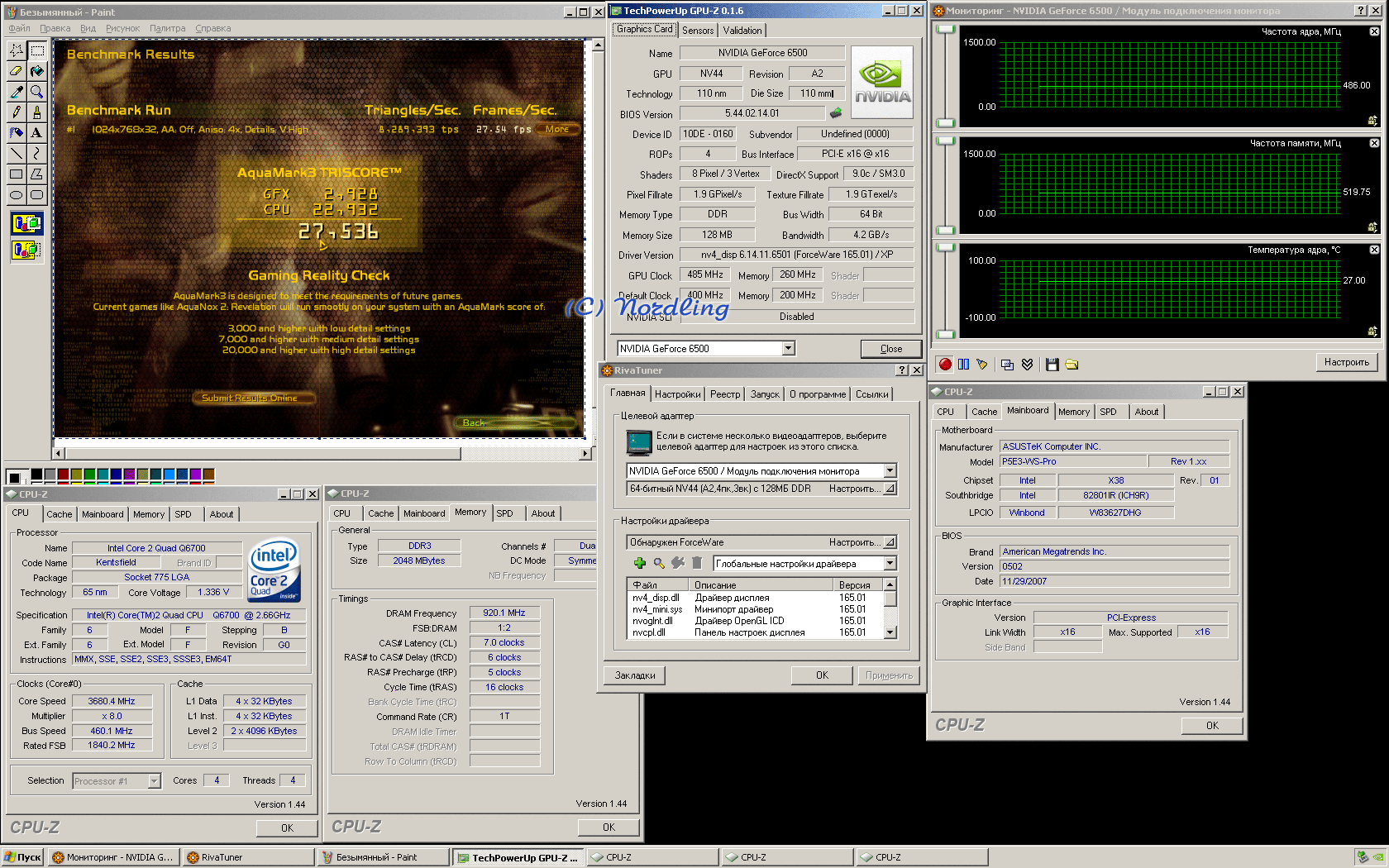Select the Brush tool in Paint

point(37,112)
